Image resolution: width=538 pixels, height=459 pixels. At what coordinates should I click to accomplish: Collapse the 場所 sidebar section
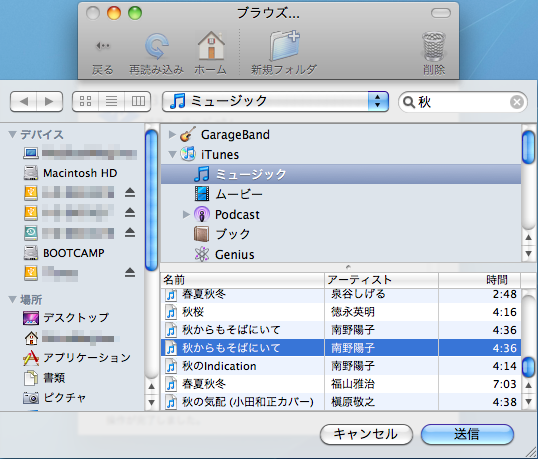click(12, 299)
